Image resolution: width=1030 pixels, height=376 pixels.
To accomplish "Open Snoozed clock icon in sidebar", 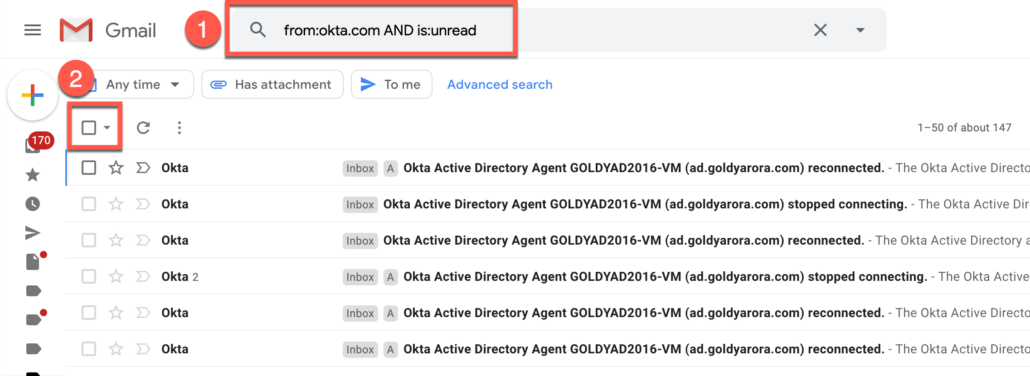I will point(32,204).
